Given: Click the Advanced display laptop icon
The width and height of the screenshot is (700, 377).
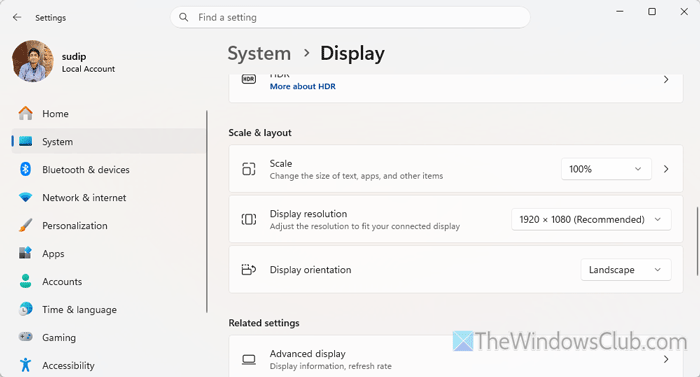Looking at the screenshot, I should [249, 359].
